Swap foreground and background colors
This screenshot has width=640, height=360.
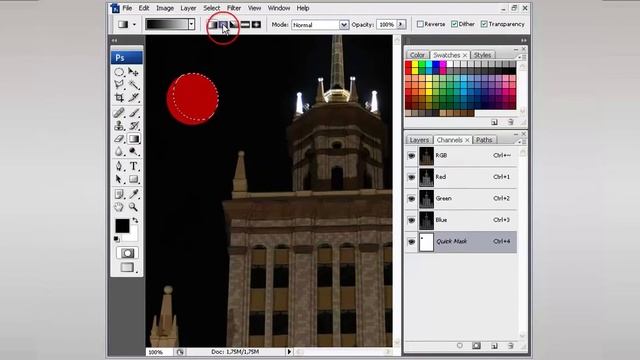pos(135,221)
